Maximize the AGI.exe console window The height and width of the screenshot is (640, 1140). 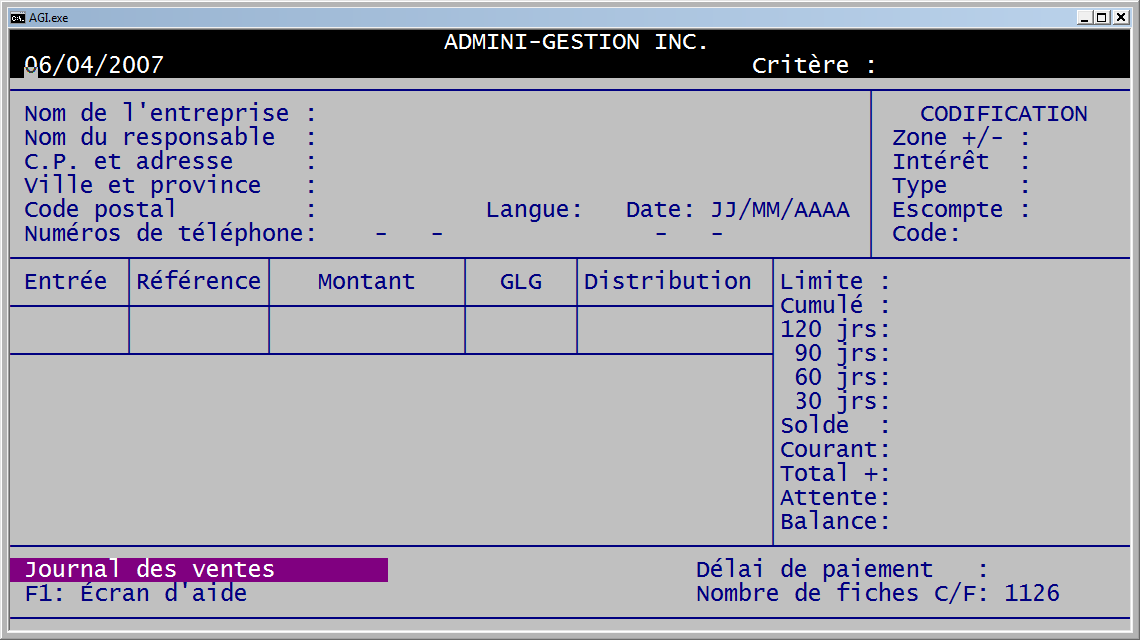(x=1101, y=17)
